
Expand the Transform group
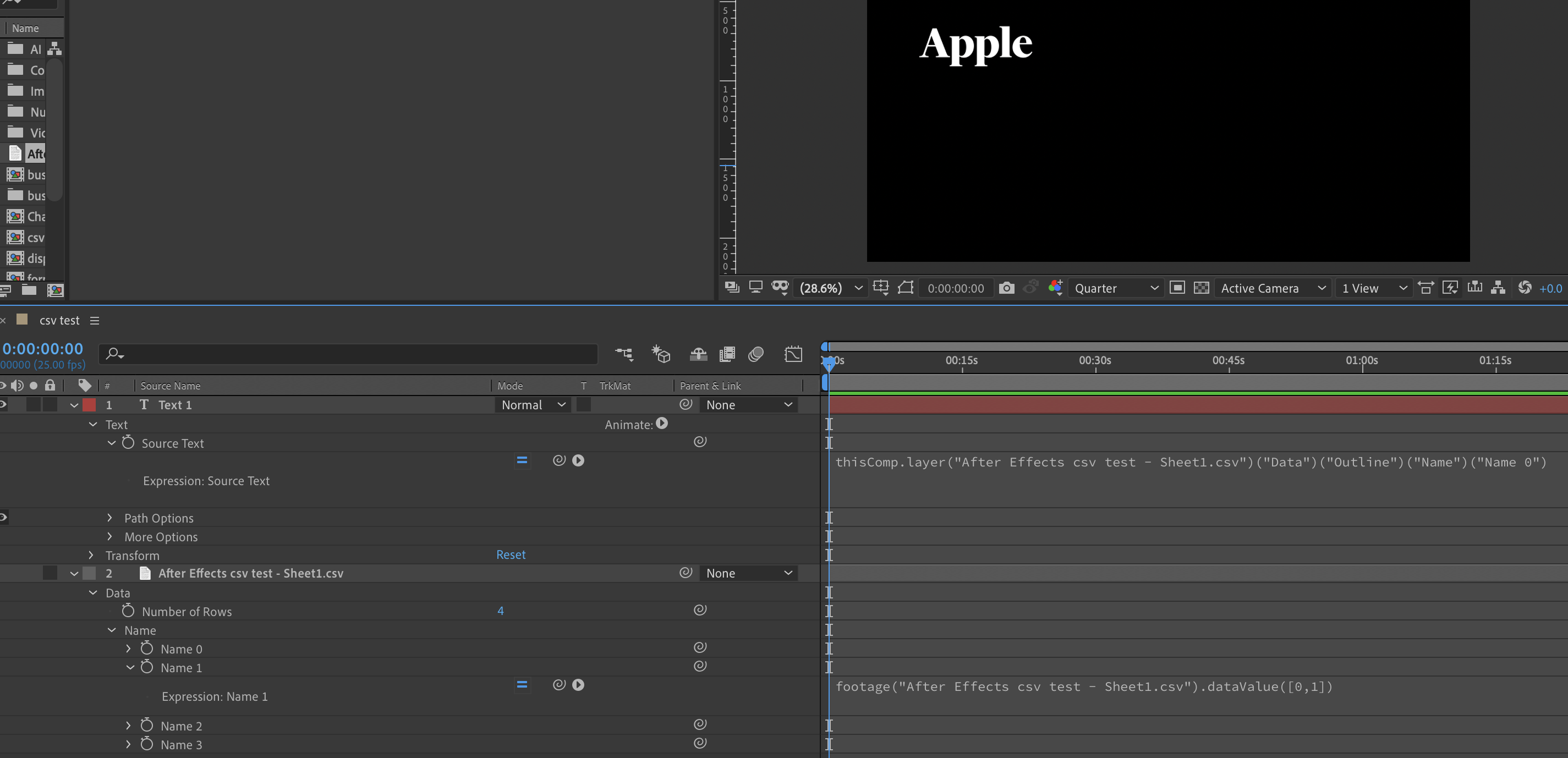pos(91,555)
